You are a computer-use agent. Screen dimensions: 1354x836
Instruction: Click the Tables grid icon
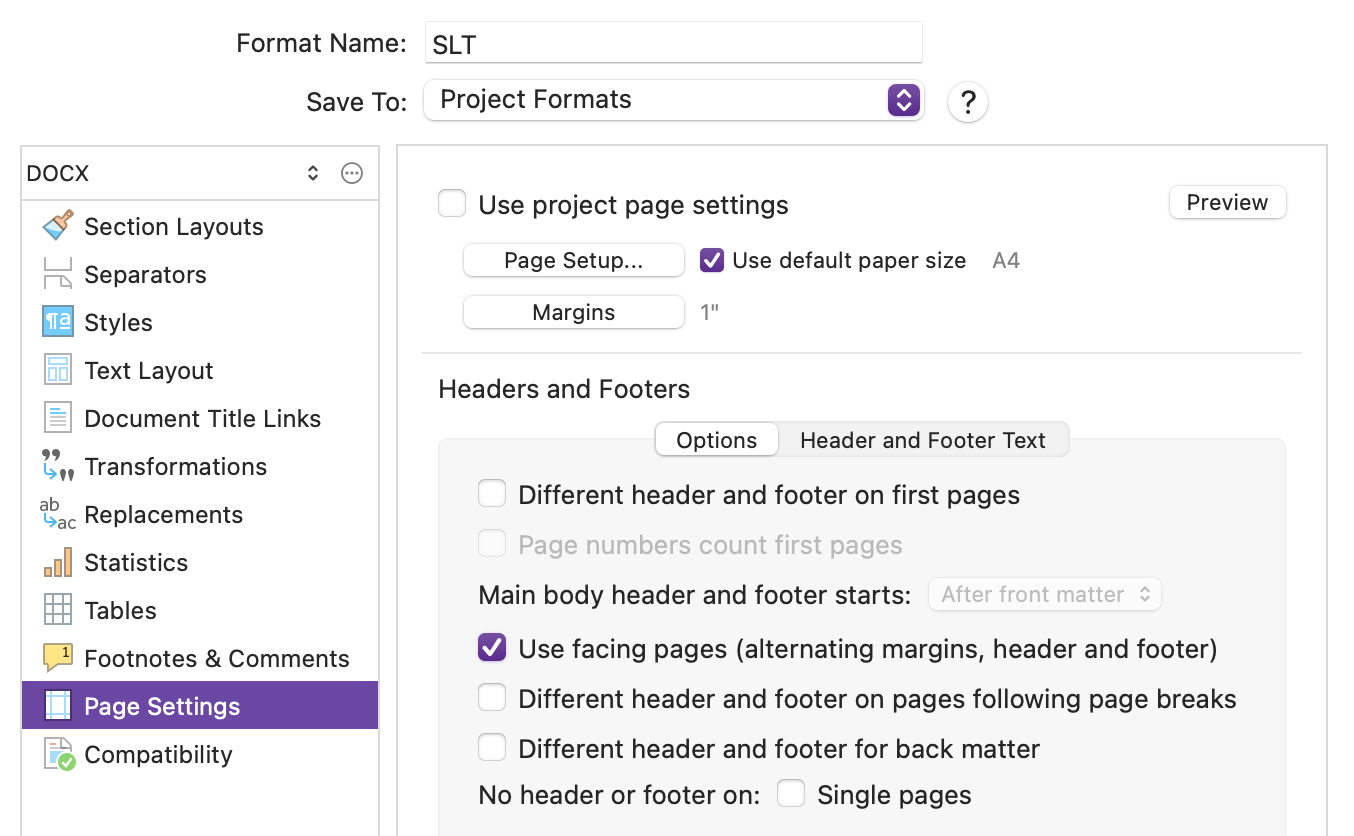coord(58,610)
